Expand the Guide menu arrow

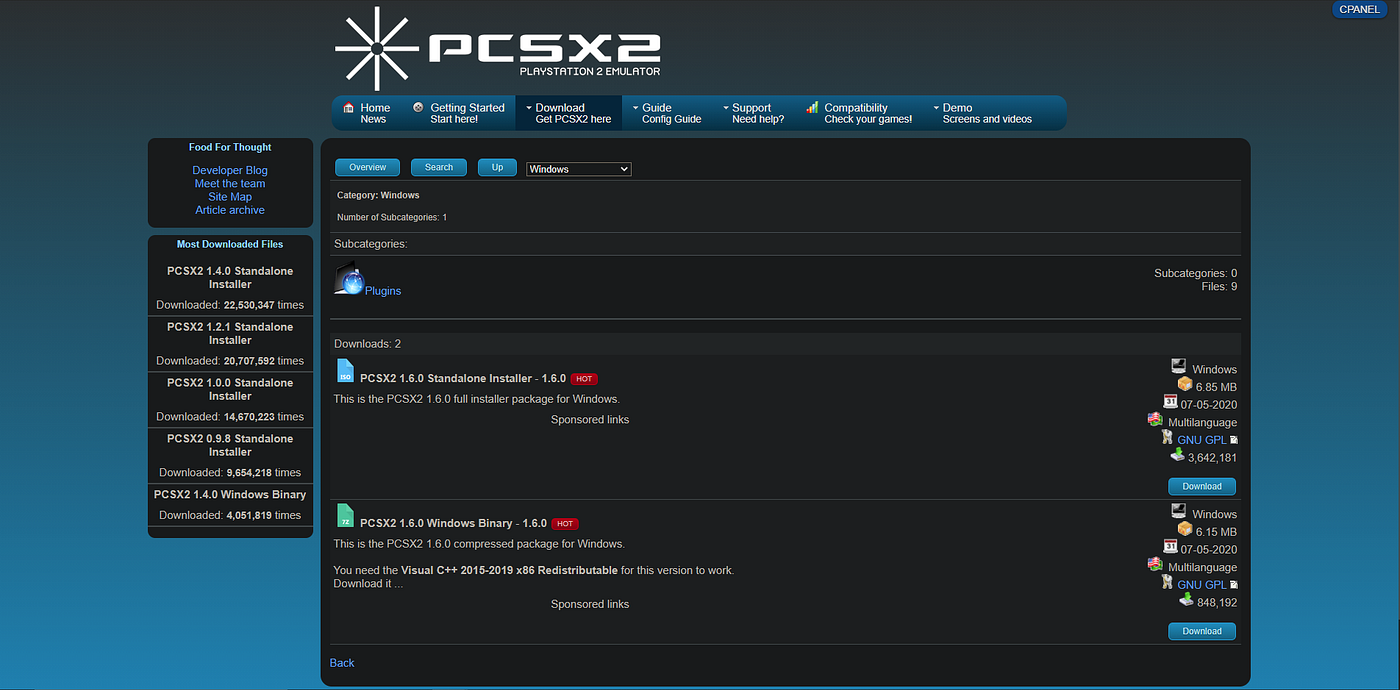tap(634, 108)
